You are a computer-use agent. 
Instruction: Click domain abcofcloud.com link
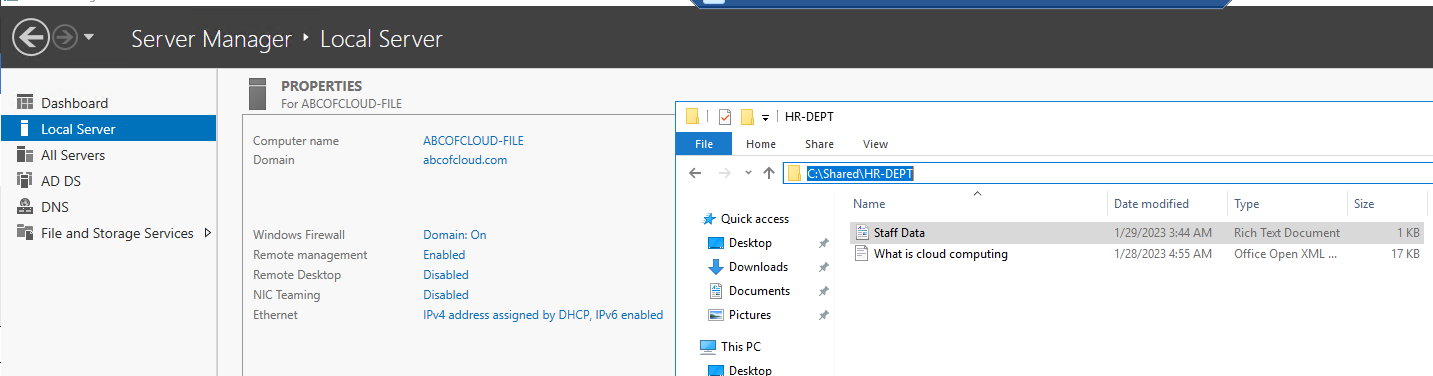(x=465, y=160)
